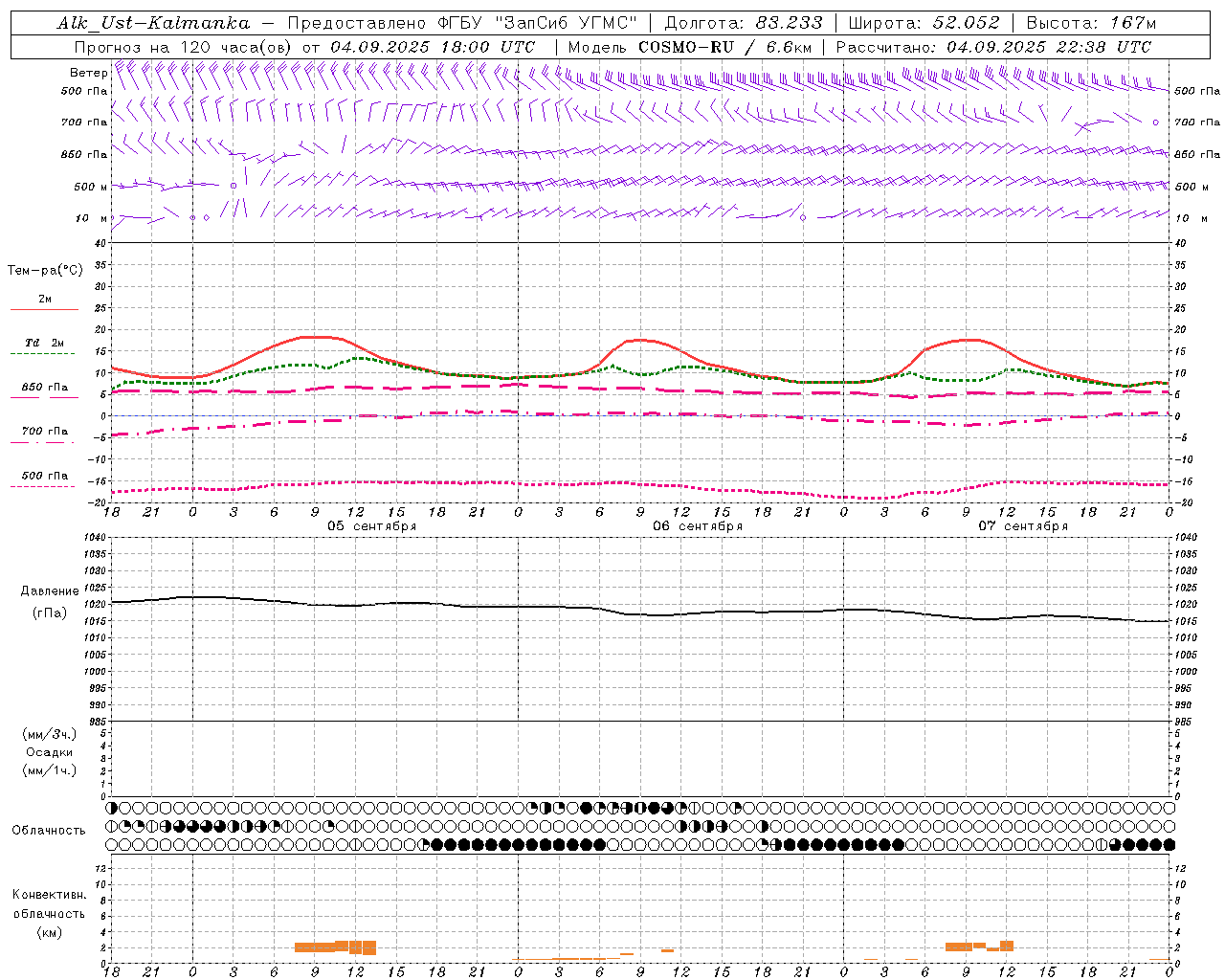
Task: Click 'Рассчитано: 04.09.2025 22:38 UTC' computed time
Action: 993,47
